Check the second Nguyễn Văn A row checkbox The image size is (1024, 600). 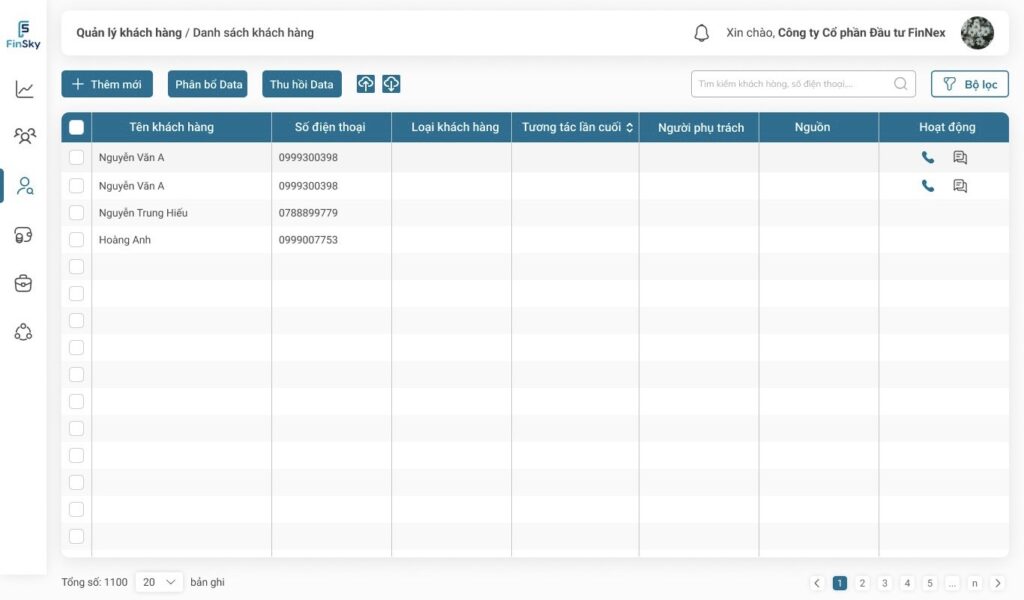point(76,186)
